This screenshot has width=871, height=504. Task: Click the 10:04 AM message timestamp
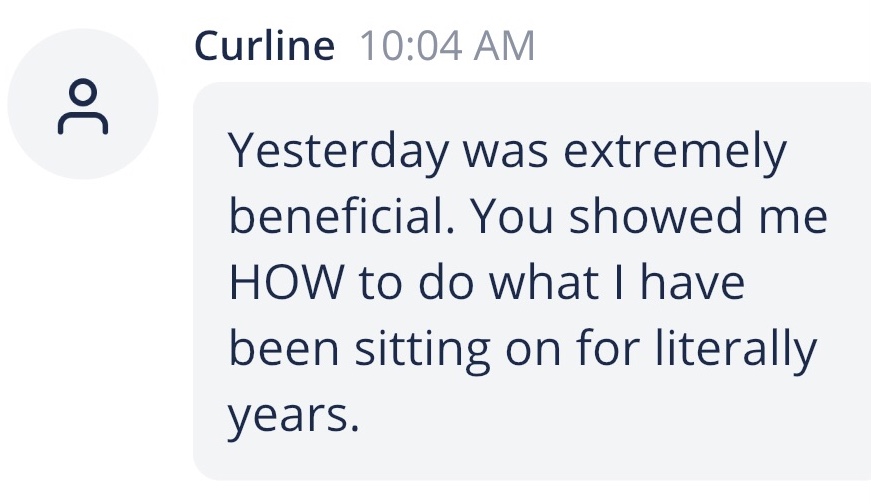(446, 46)
